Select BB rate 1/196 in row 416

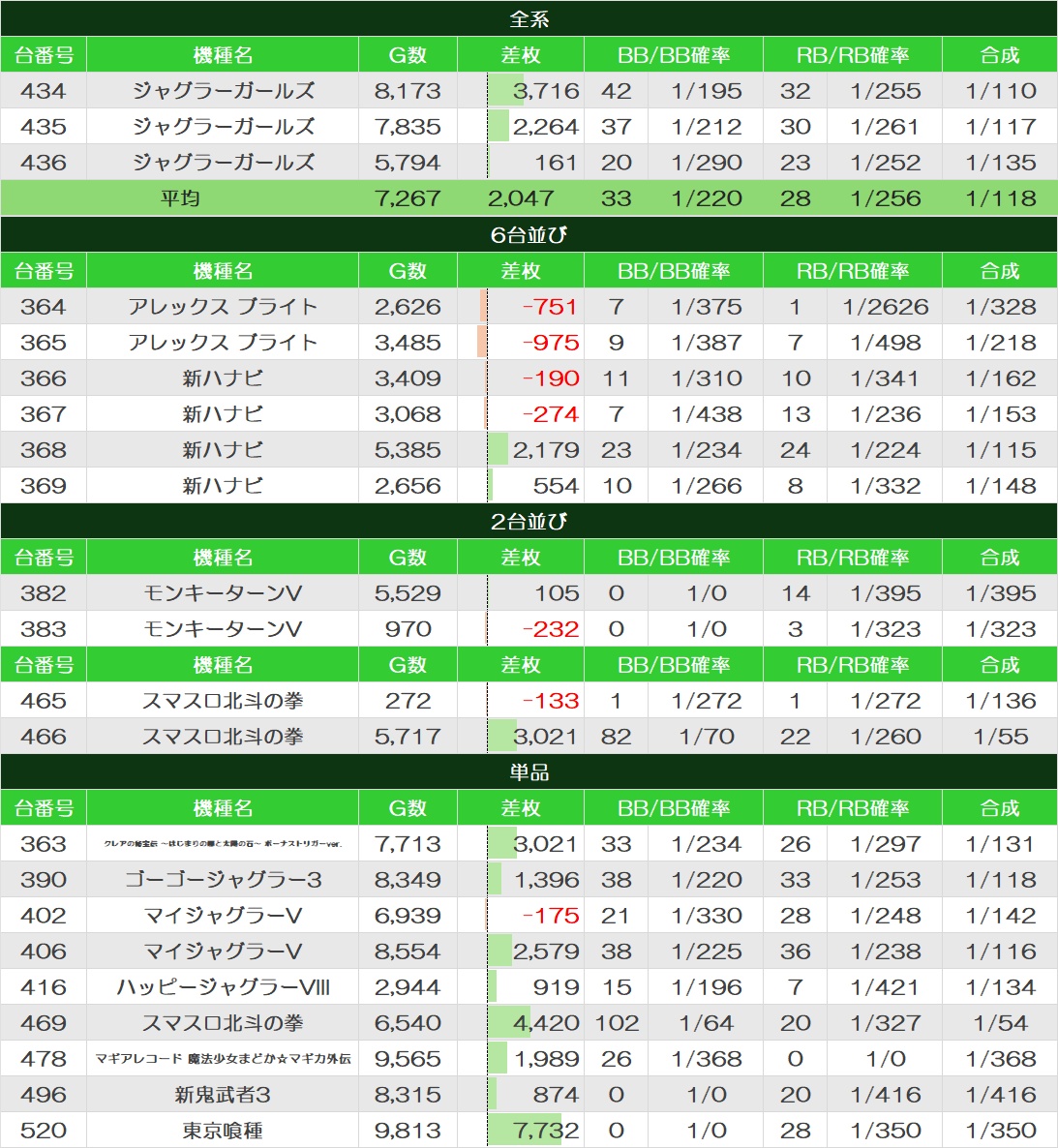tap(707, 987)
